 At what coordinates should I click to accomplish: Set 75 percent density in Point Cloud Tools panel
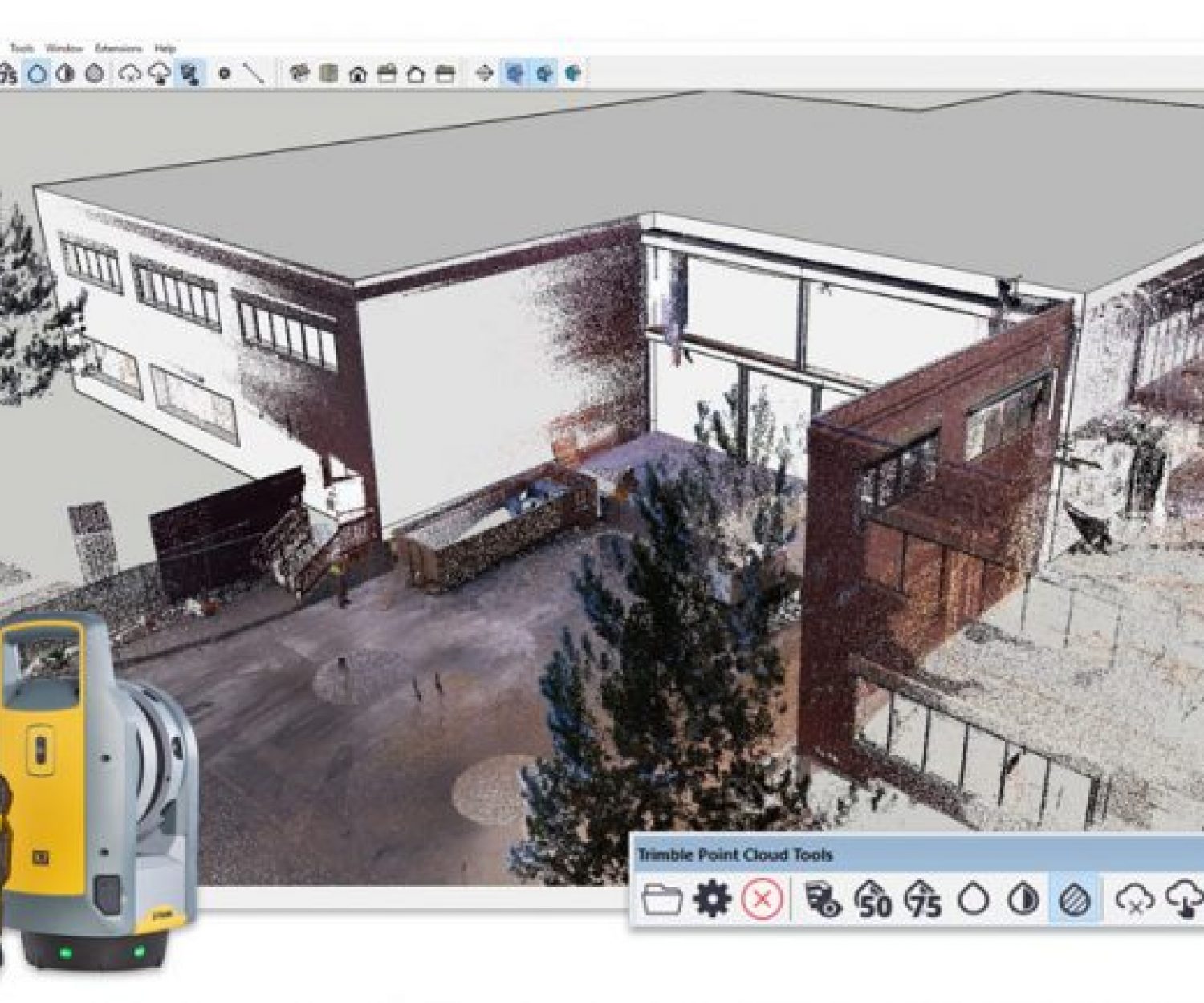point(924,900)
